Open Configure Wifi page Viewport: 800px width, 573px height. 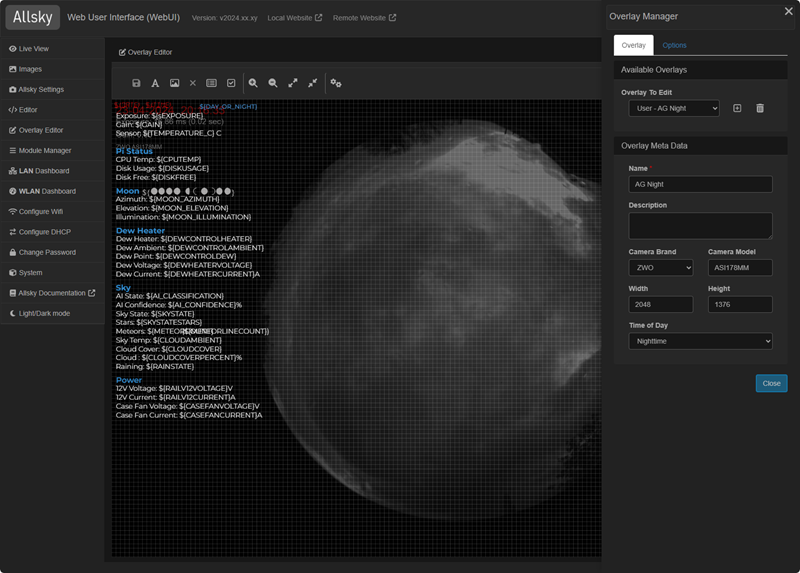pyautogui.click(x=53, y=212)
